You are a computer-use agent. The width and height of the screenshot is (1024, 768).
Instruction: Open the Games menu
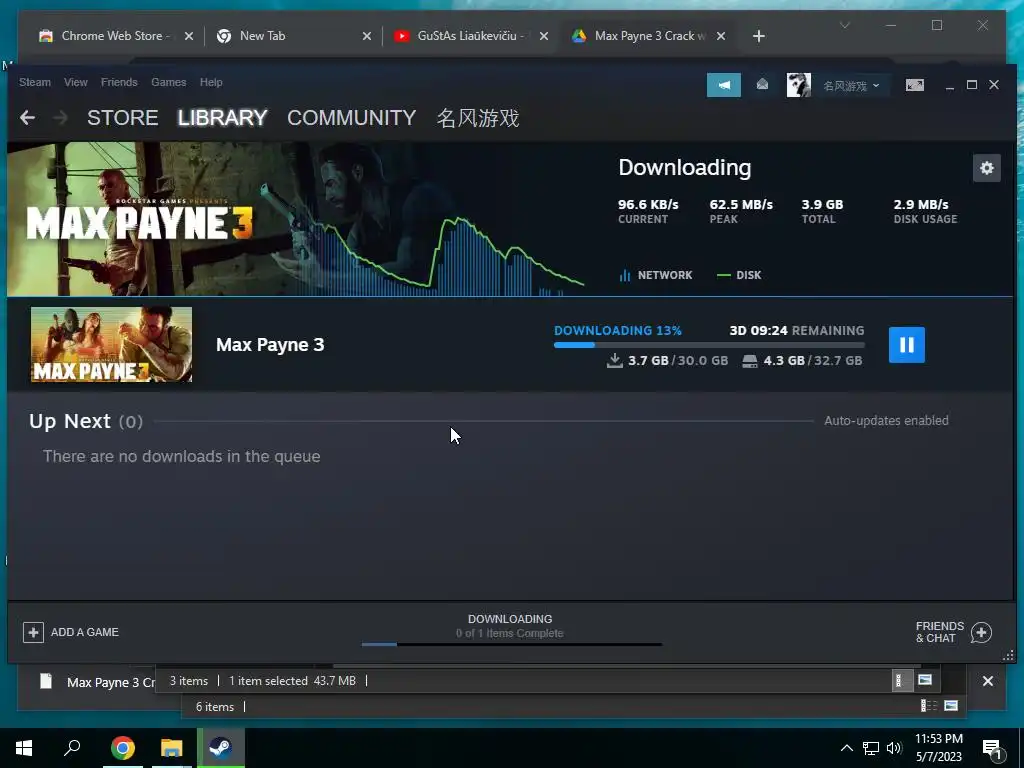(x=168, y=82)
